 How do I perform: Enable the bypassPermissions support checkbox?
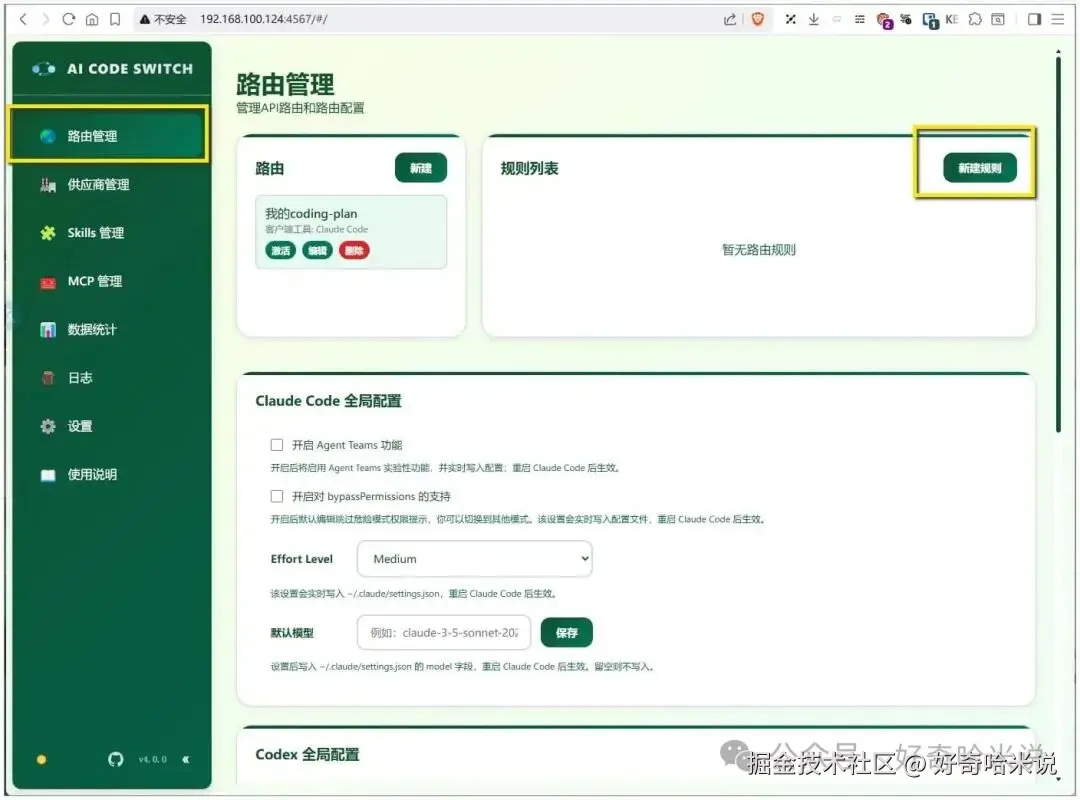(x=277, y=496)
